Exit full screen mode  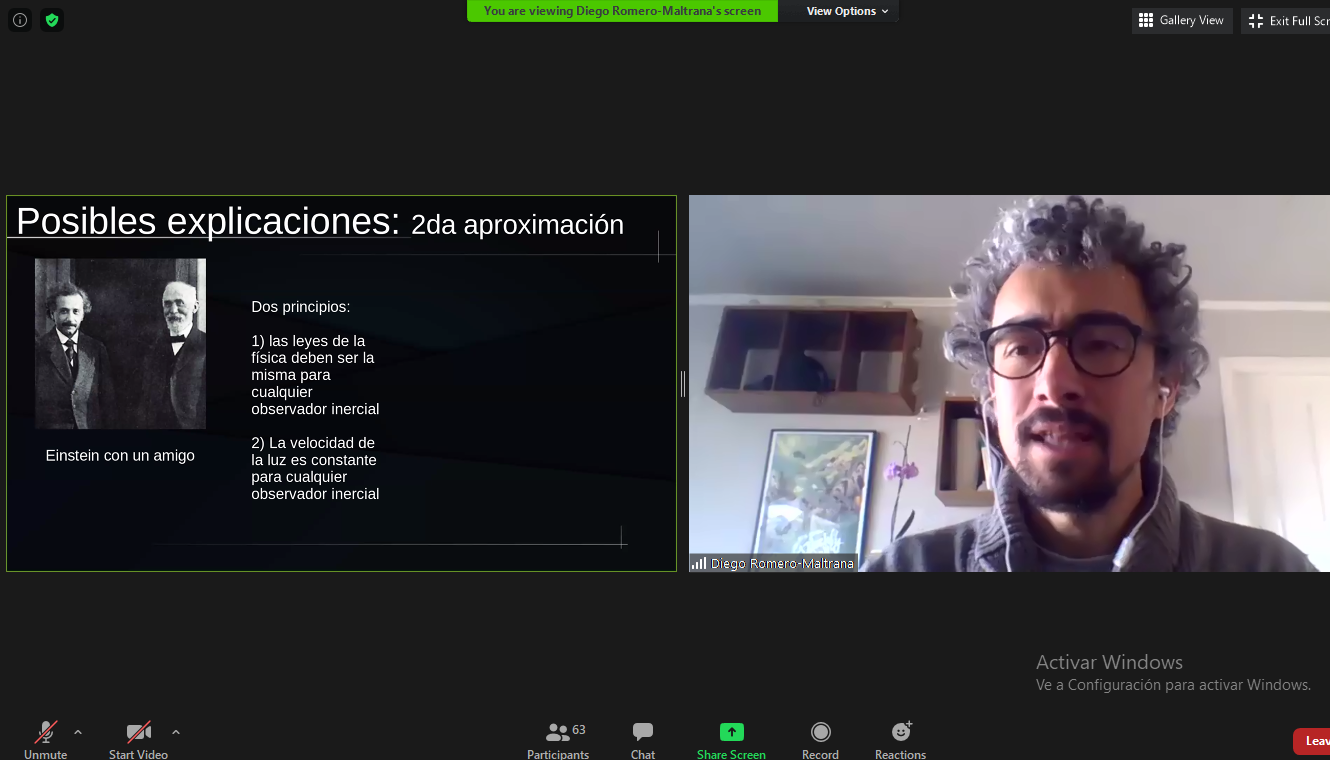1290,20
